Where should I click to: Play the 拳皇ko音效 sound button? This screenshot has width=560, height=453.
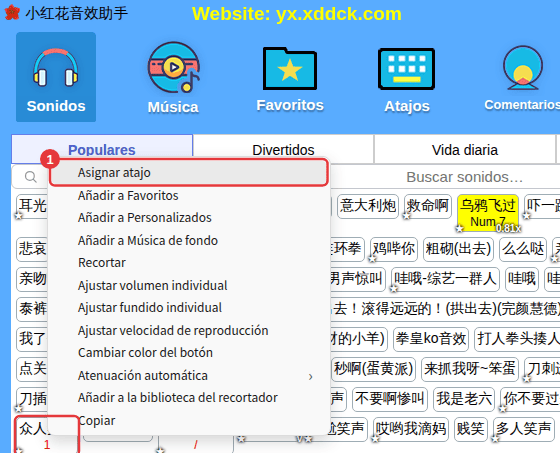431,338
